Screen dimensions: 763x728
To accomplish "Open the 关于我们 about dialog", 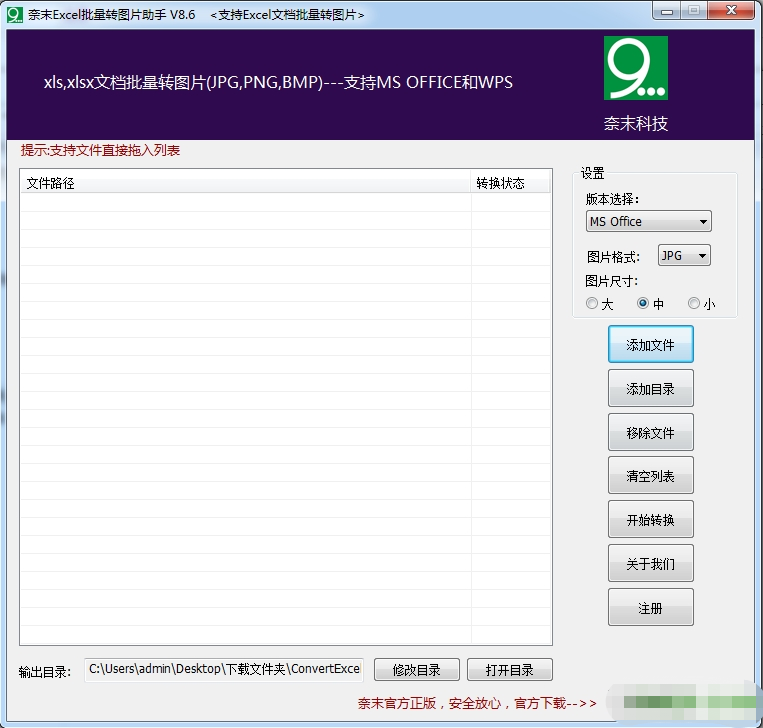I will point(650,564).
